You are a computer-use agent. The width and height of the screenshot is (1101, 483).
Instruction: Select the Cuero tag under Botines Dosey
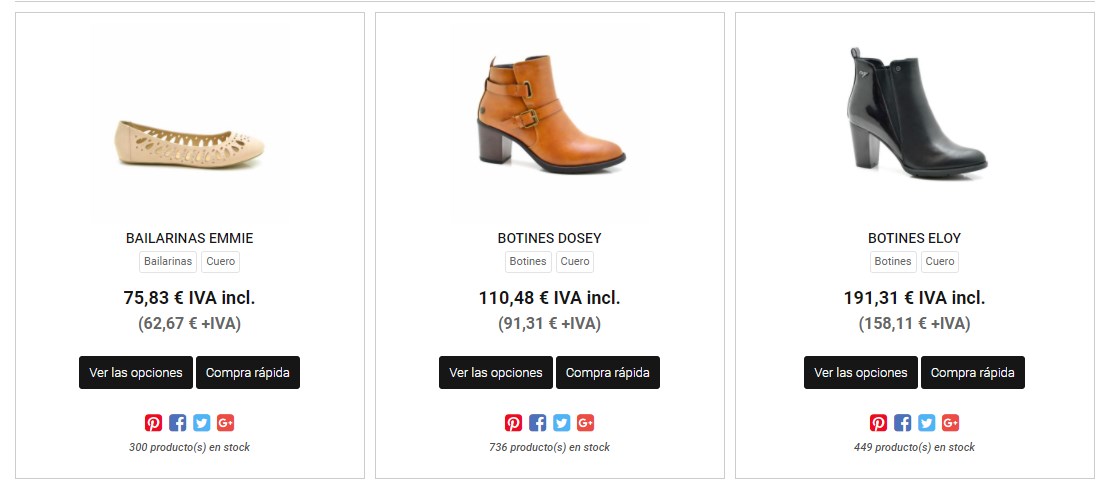(575, 262)
